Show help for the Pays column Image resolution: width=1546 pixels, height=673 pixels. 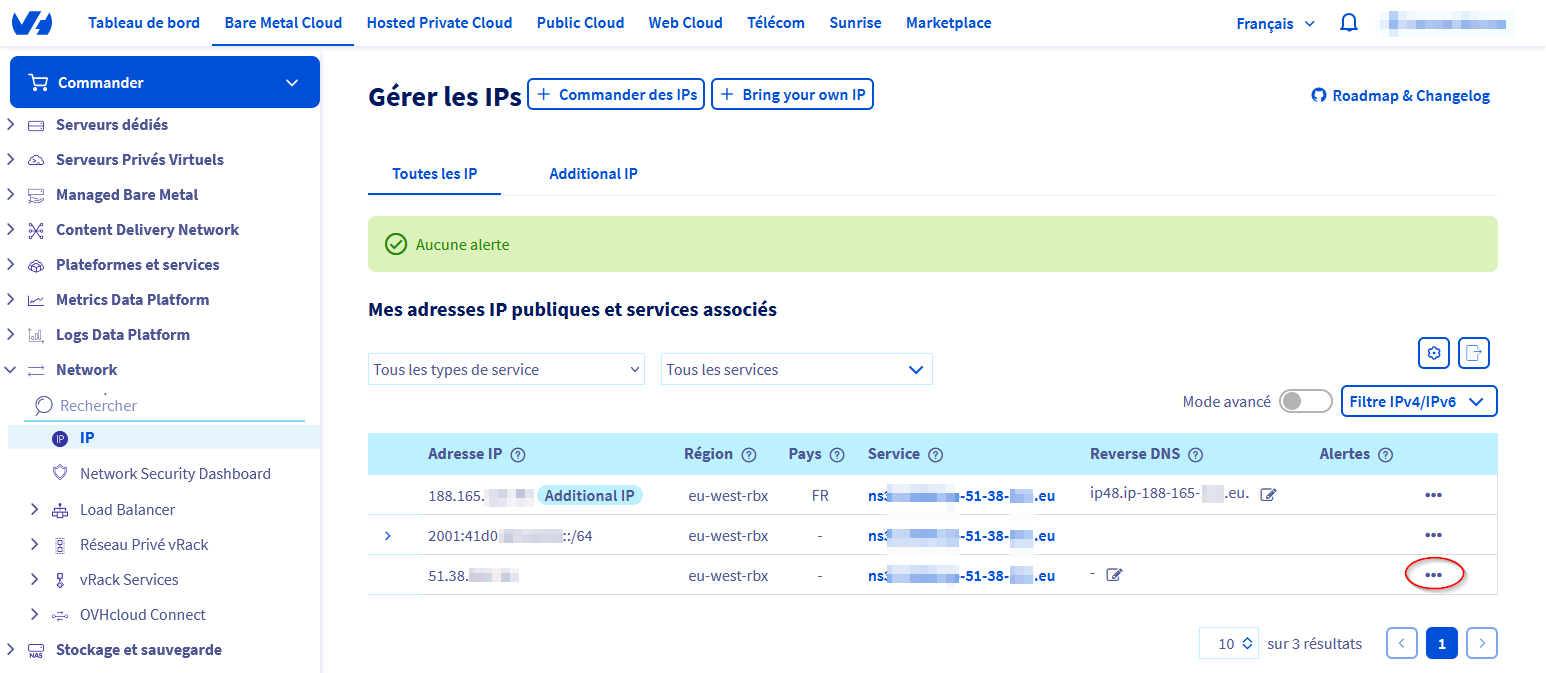(x=838, y=455)
